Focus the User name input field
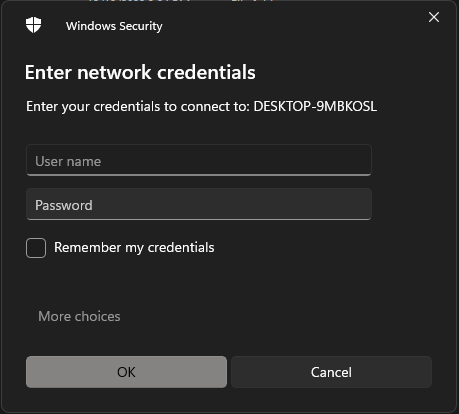This screenshot has width=459, height=414. coord(199,160)
